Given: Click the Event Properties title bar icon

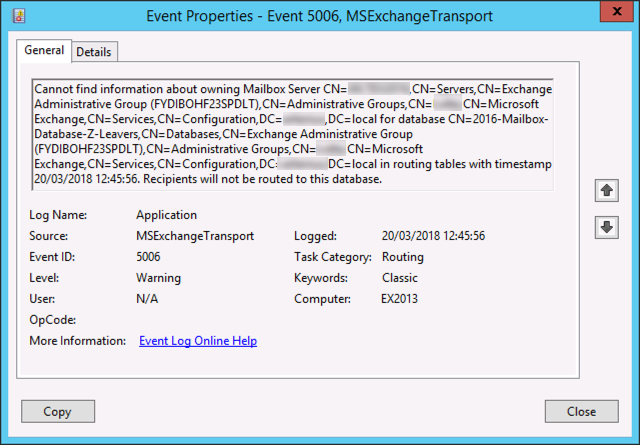Looking at the screenshot, I should [x=19, y=16].
